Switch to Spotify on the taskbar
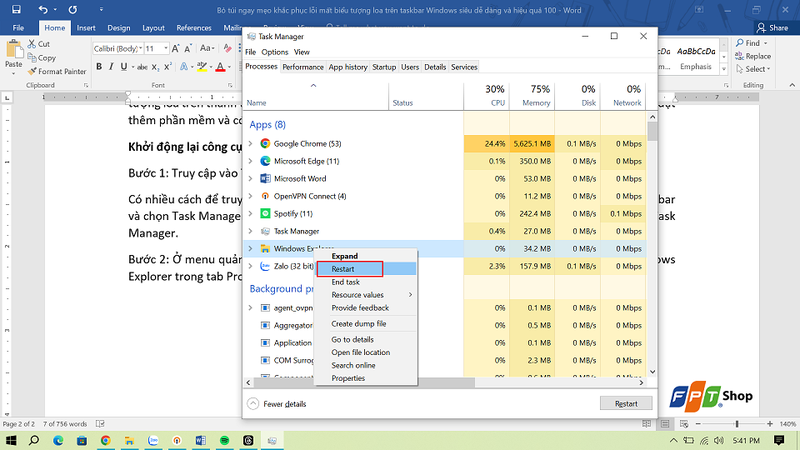The height and width of the screenshot is (450, 800). 224,440
